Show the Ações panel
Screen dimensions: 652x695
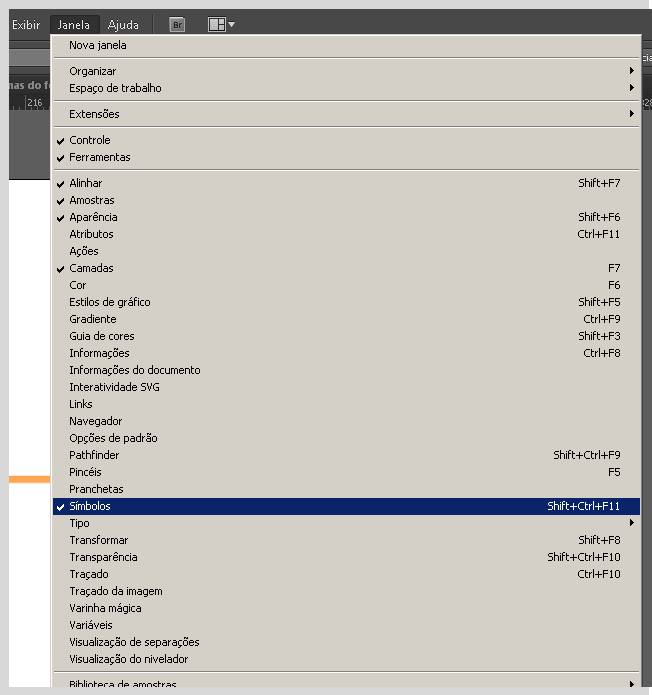(347, 251)
